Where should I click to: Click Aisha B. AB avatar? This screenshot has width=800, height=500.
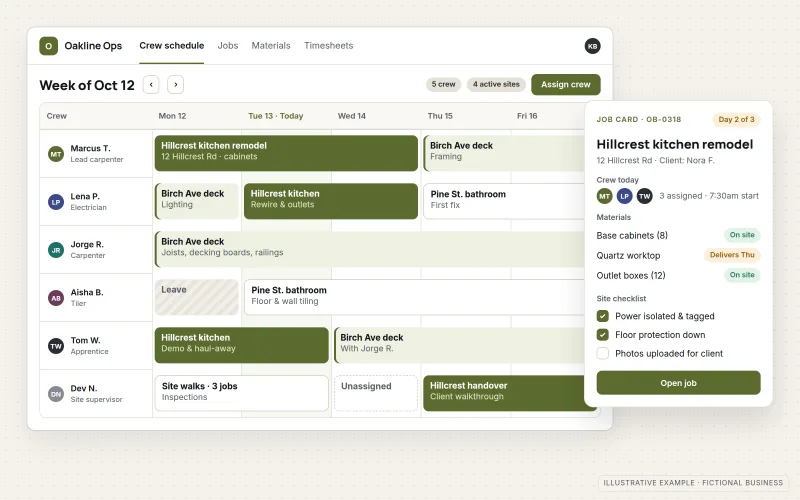(56, 298)
